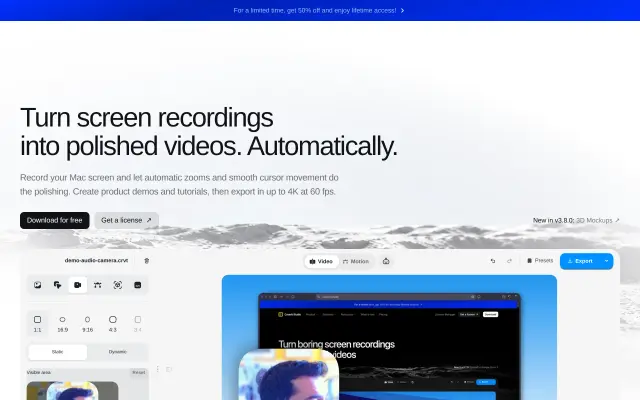Switch to the Video tab

coord(321,261)
